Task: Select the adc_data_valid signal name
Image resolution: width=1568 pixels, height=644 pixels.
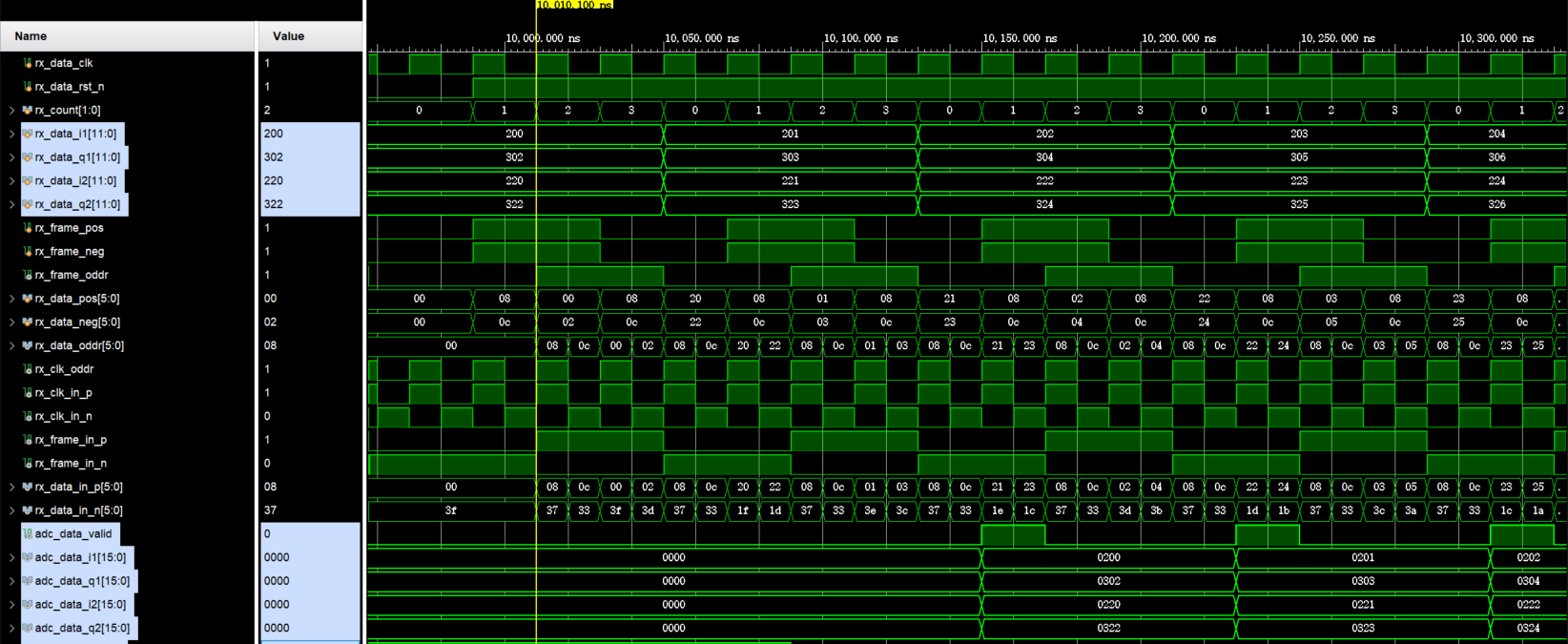Action: point(73,534)
